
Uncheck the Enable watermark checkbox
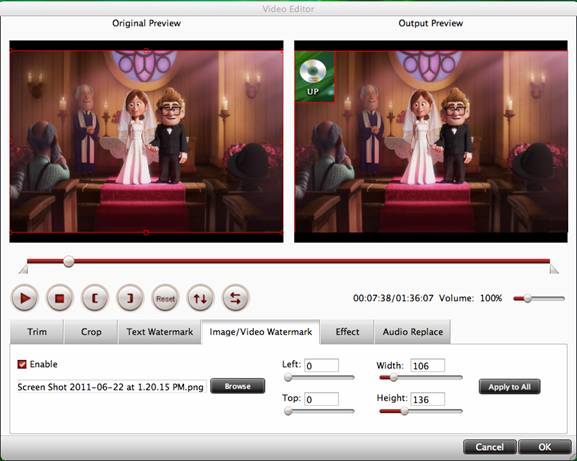(x=22, y=364)
